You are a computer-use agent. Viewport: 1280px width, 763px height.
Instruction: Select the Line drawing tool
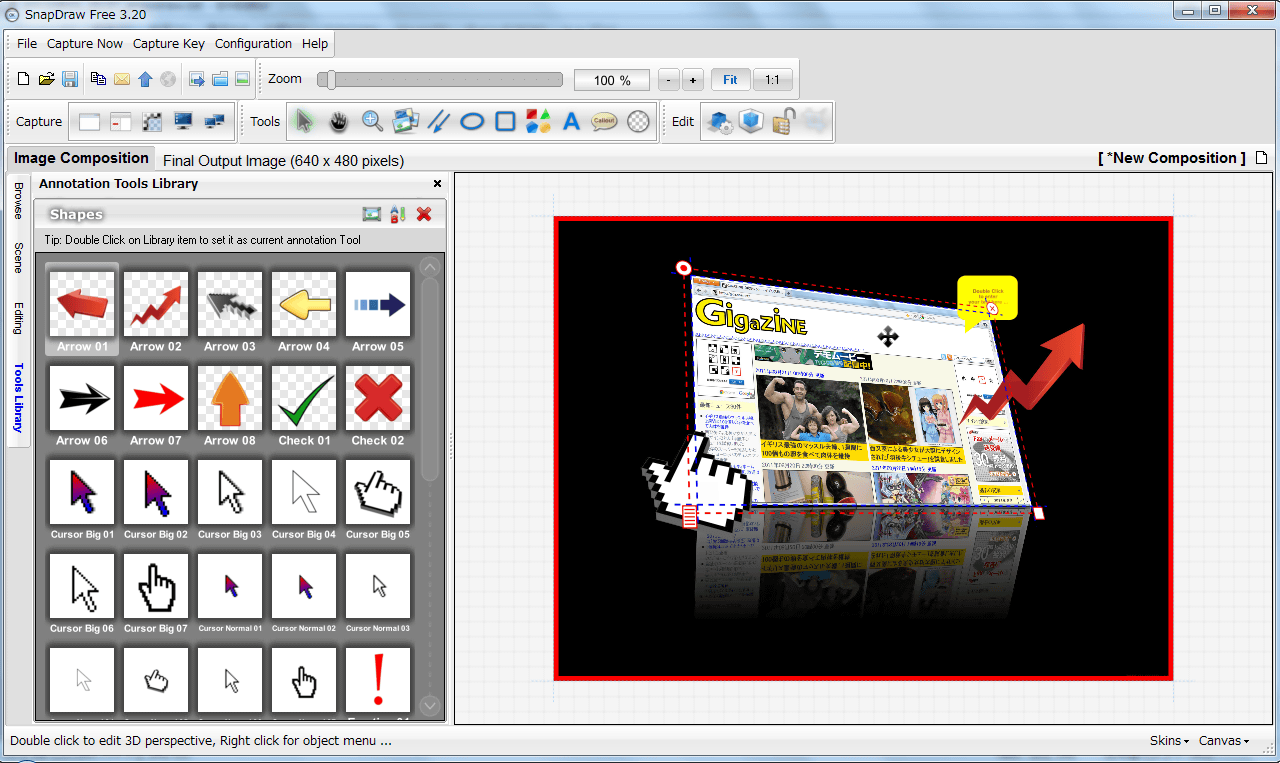[438, 122]
